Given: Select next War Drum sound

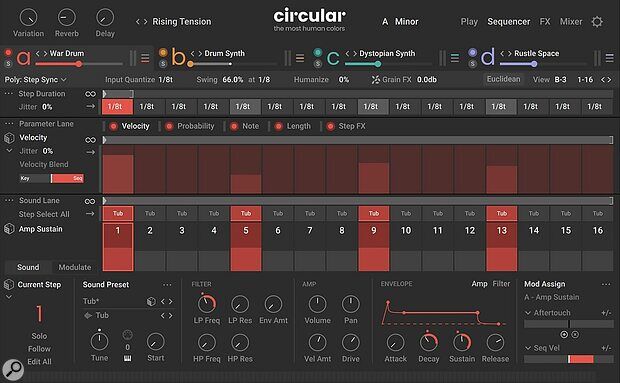Looking at the screenshot, I should pyautogui.click(x=45, y=53).
